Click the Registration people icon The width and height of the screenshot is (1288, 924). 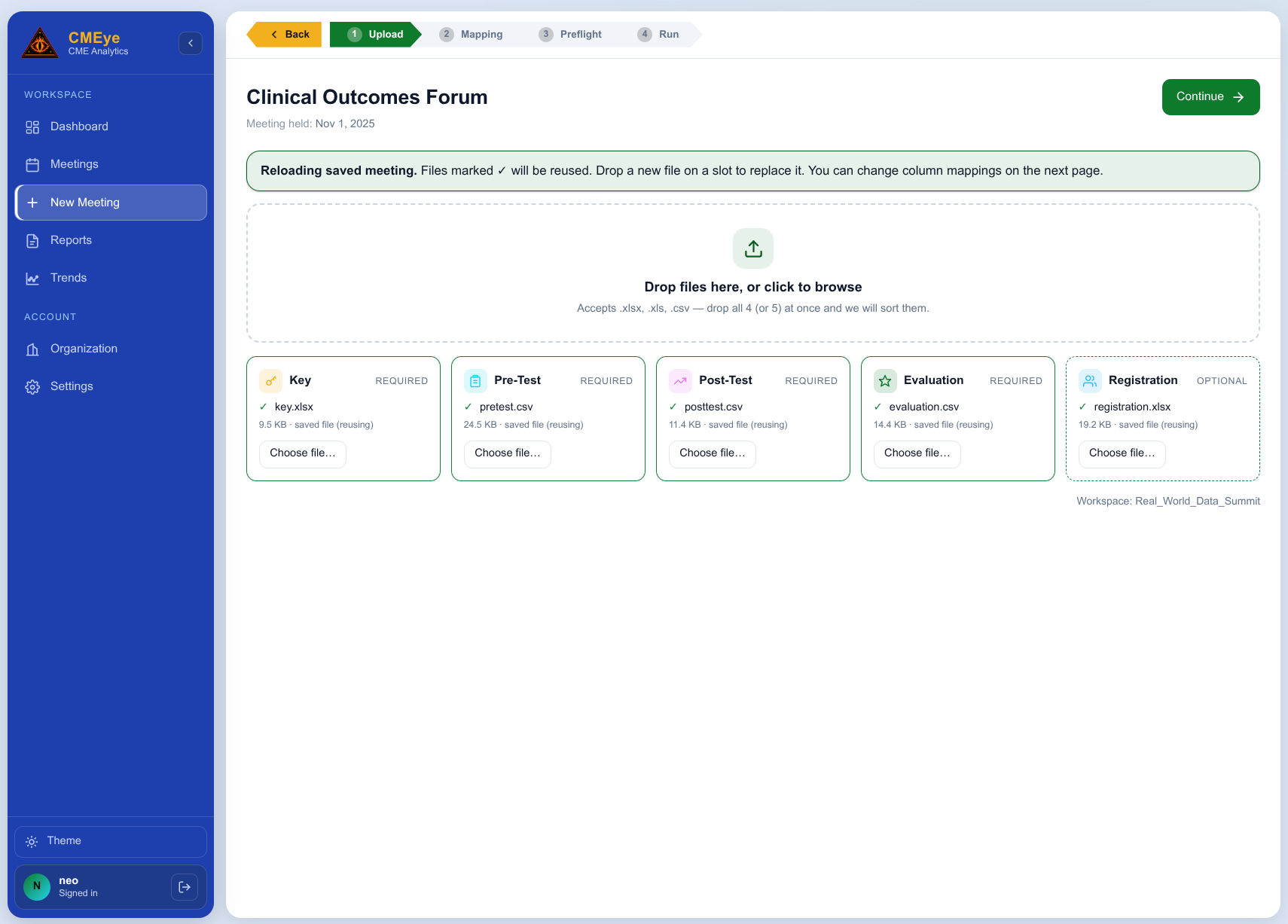click(x=1090, y=381)
